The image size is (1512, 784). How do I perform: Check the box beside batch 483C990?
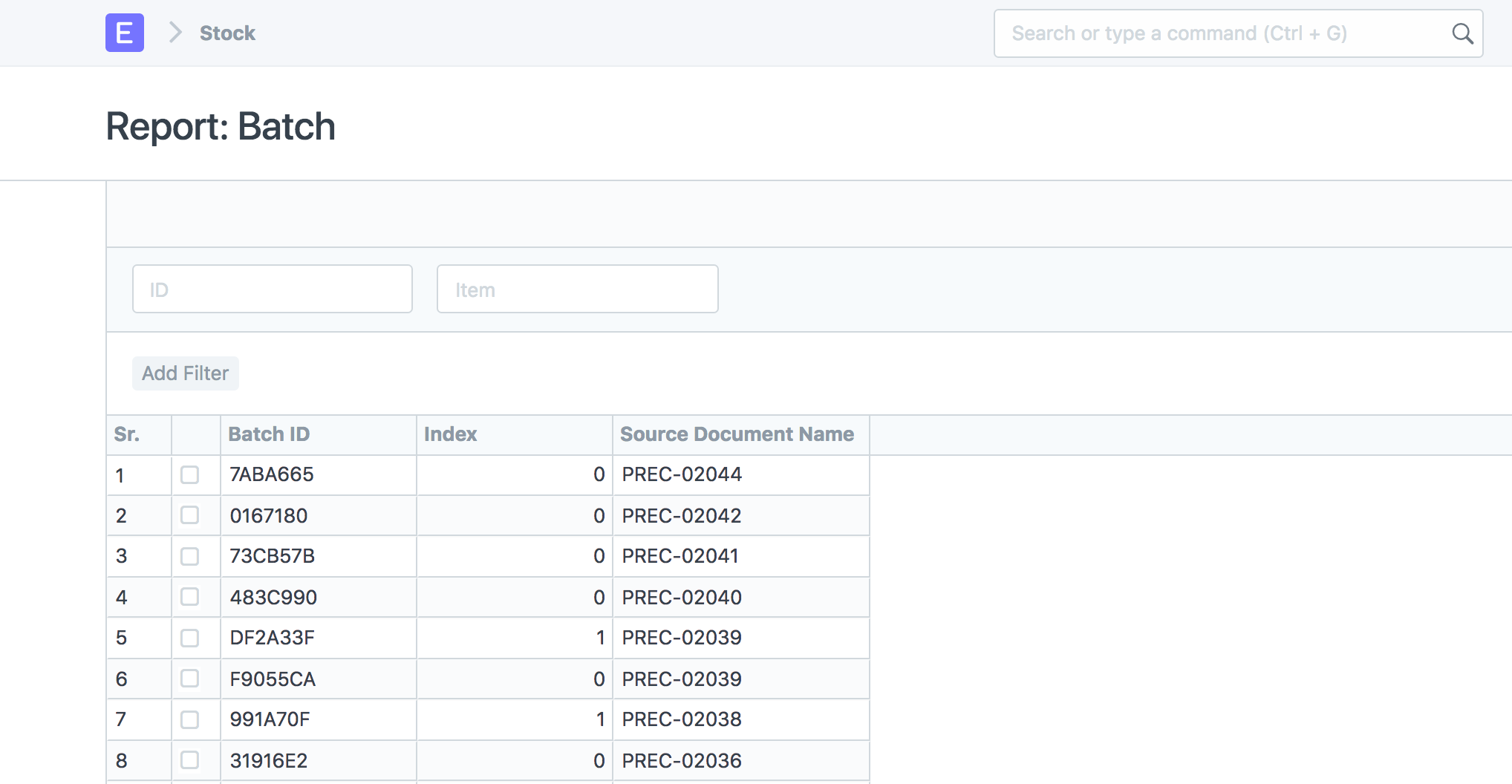tap(192, 597)
